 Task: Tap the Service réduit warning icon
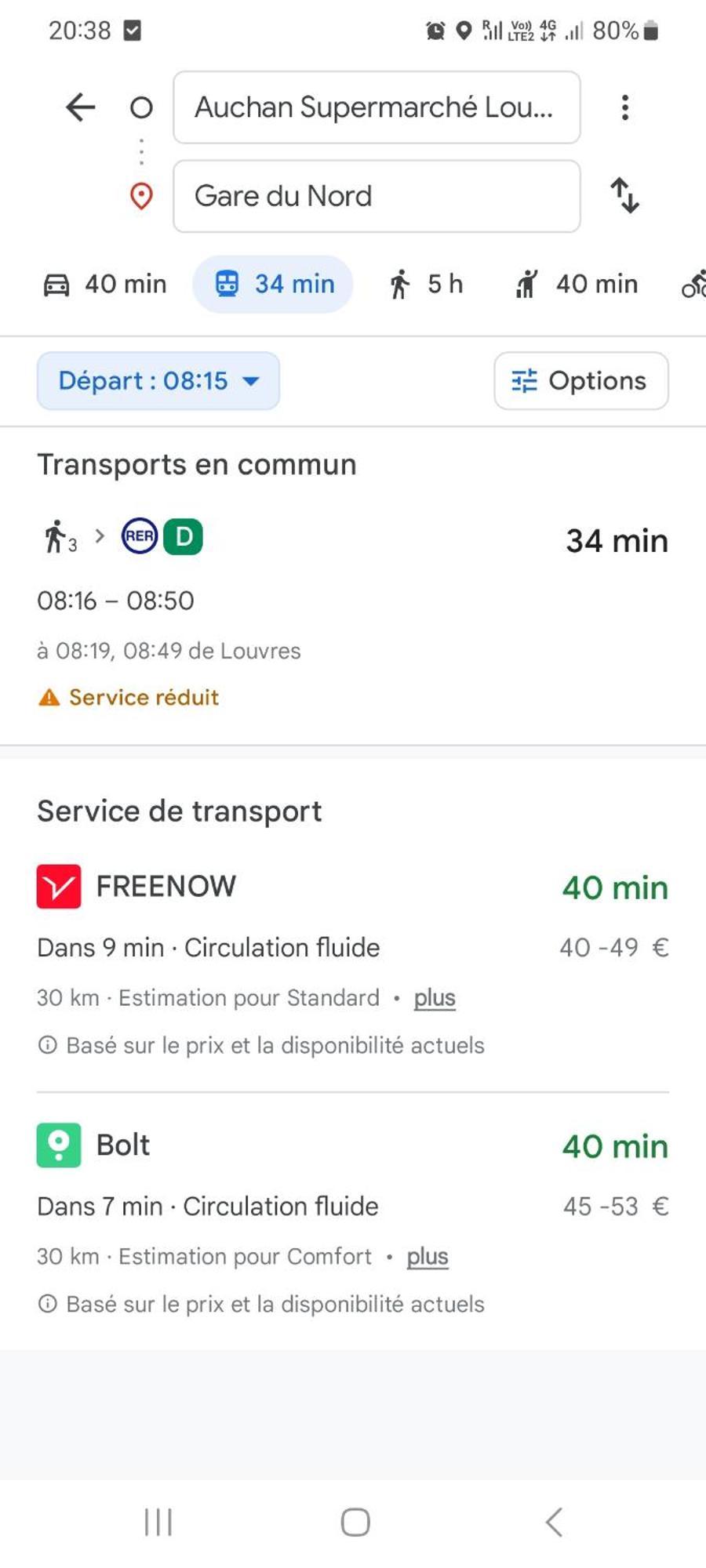49,697
